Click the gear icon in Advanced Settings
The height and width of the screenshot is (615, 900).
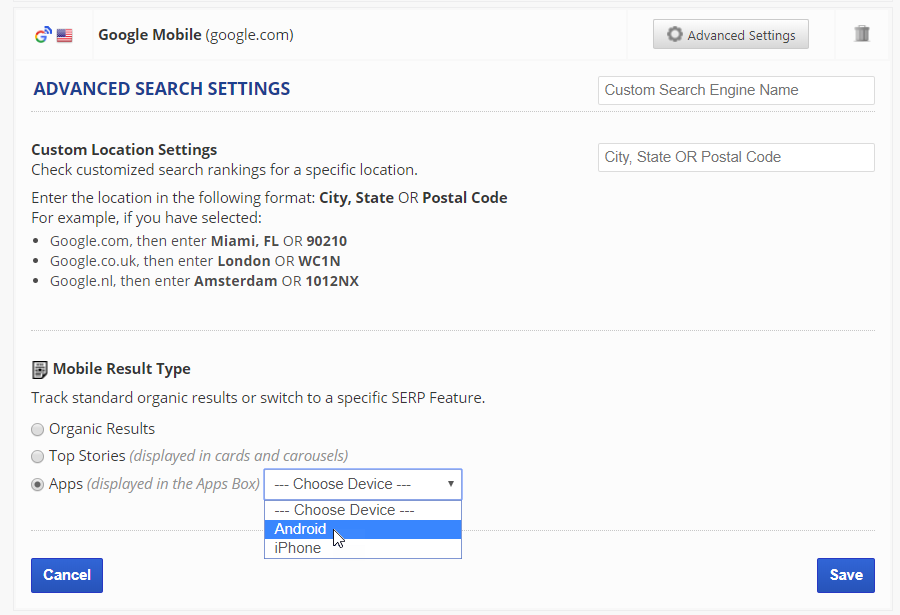(x=675, y=35)
